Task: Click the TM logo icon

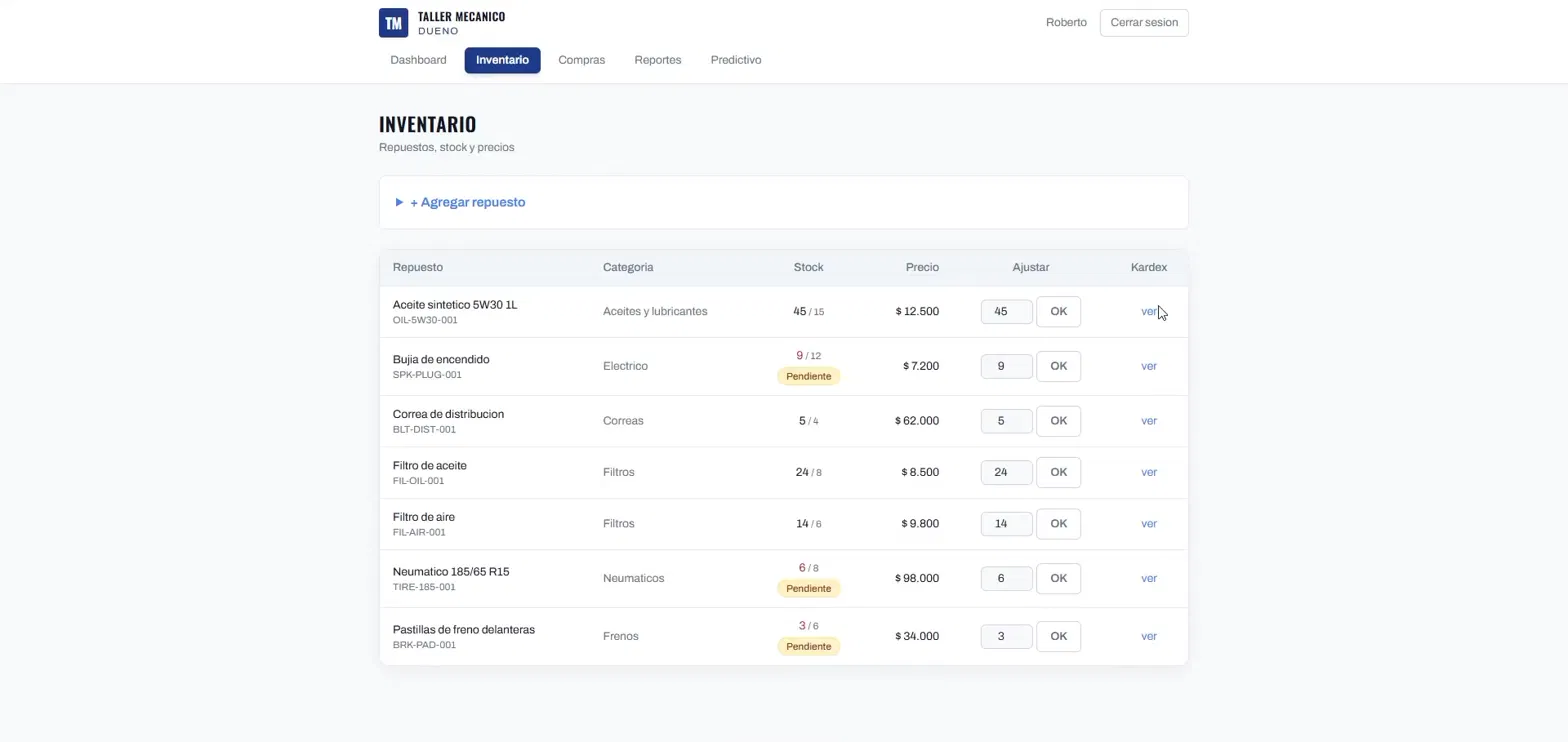Action: pos(394,23)
